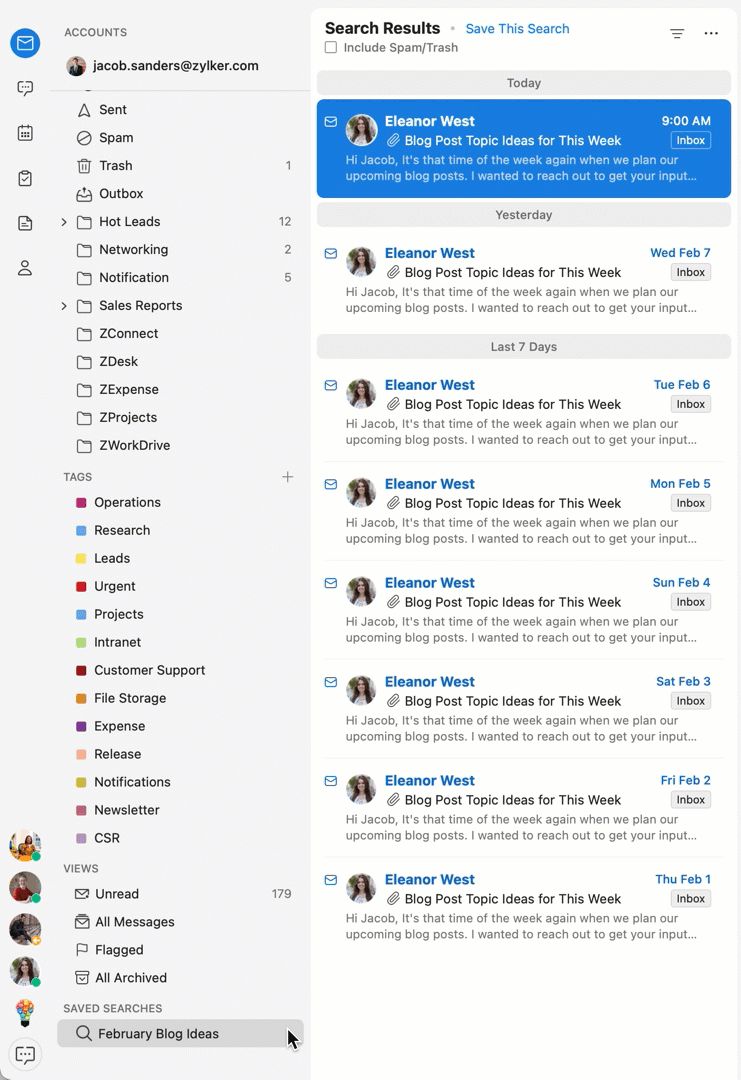This screenshot has height=1080, width=741.
Task: Select the CSR tag
Action: 180,838
